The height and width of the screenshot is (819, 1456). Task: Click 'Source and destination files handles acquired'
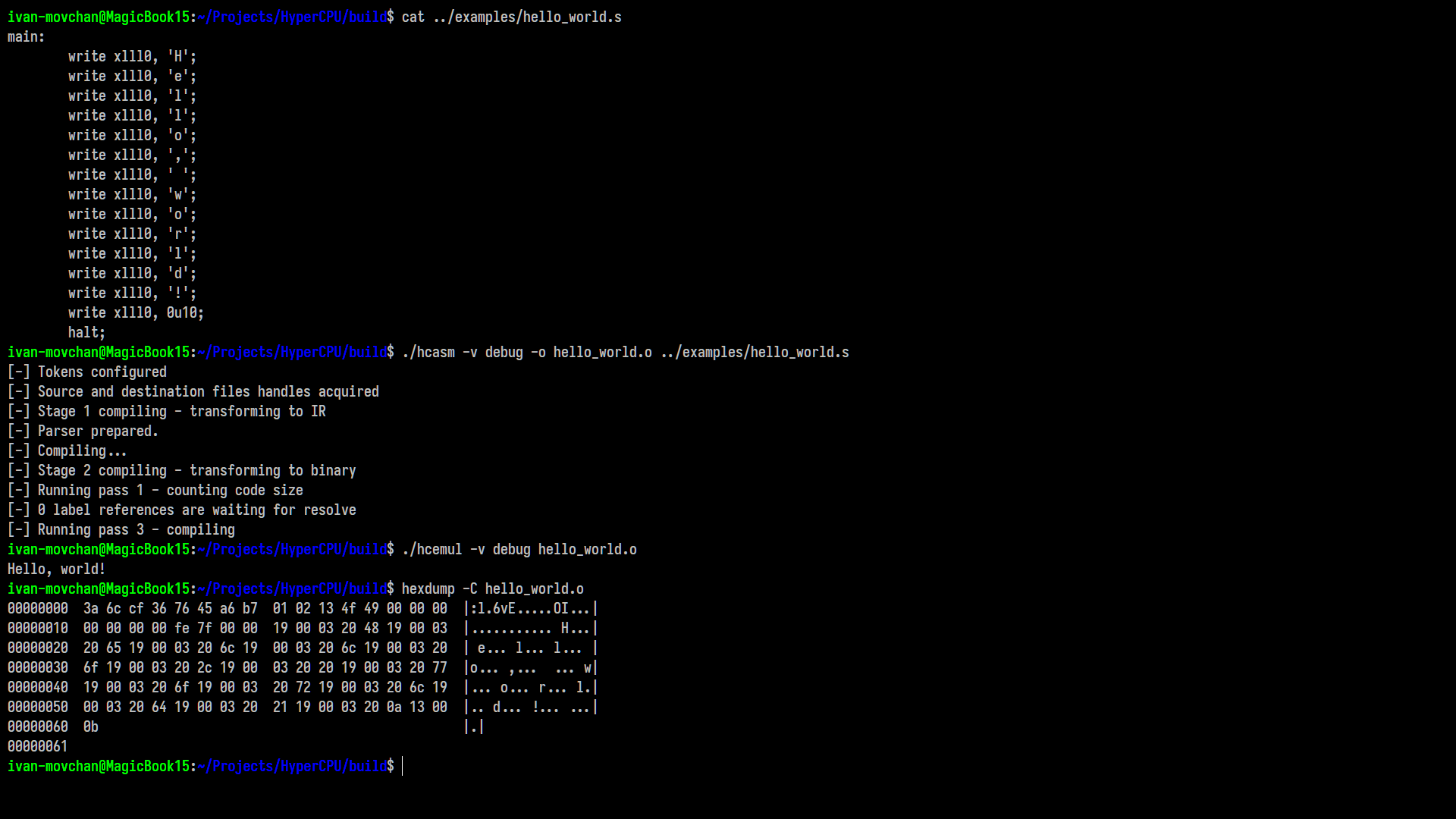tap(208, 391)
